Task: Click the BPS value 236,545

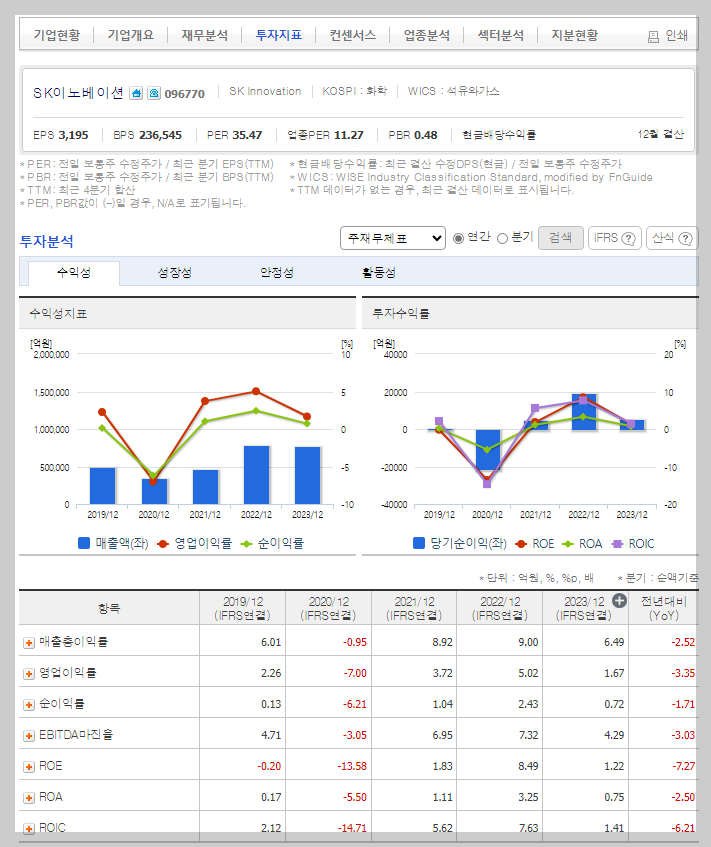Action: [x=160, y=135]
